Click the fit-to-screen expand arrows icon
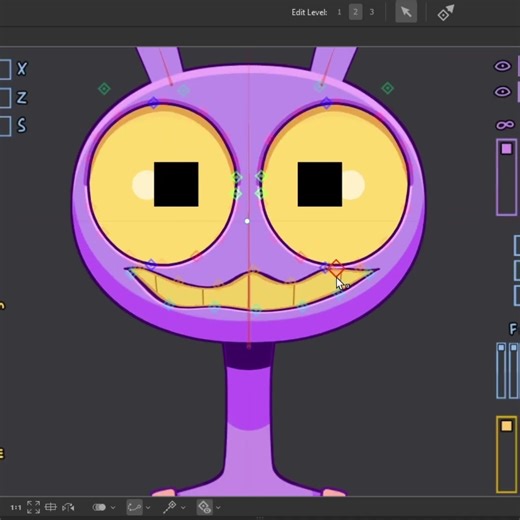 click(33, 507)
